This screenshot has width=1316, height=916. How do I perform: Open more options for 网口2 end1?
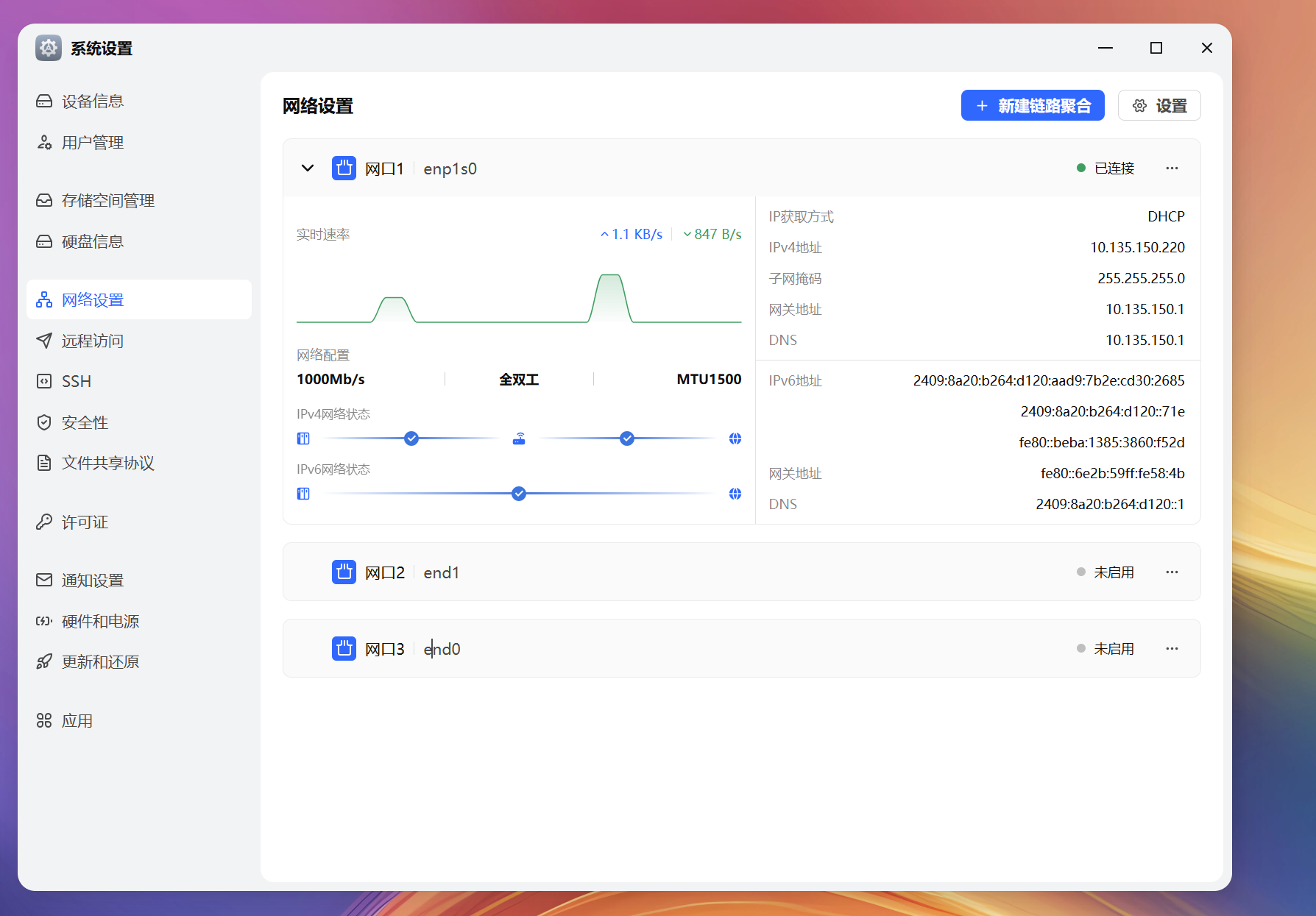1172,572
